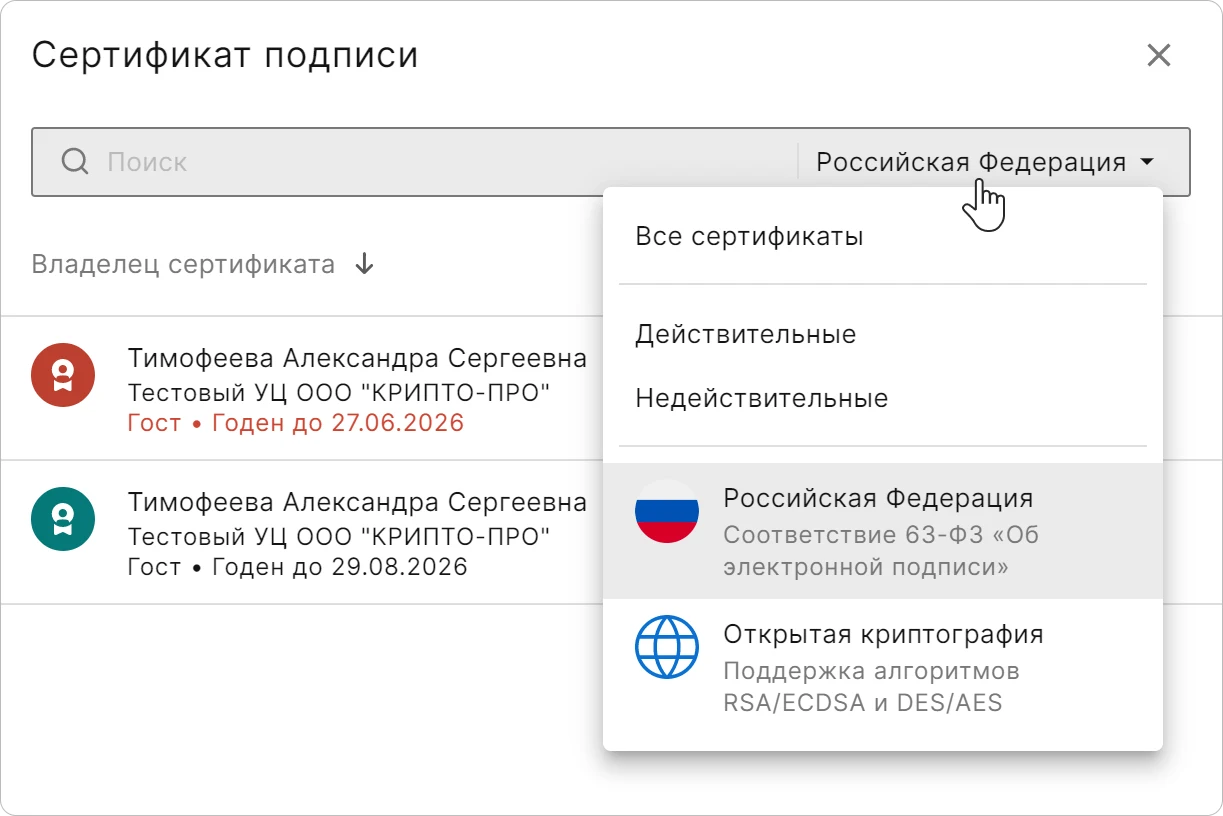Filter by Недействительные certificates
The image size is (1223, 816).
pyautogui.click(x=883, y=399)
